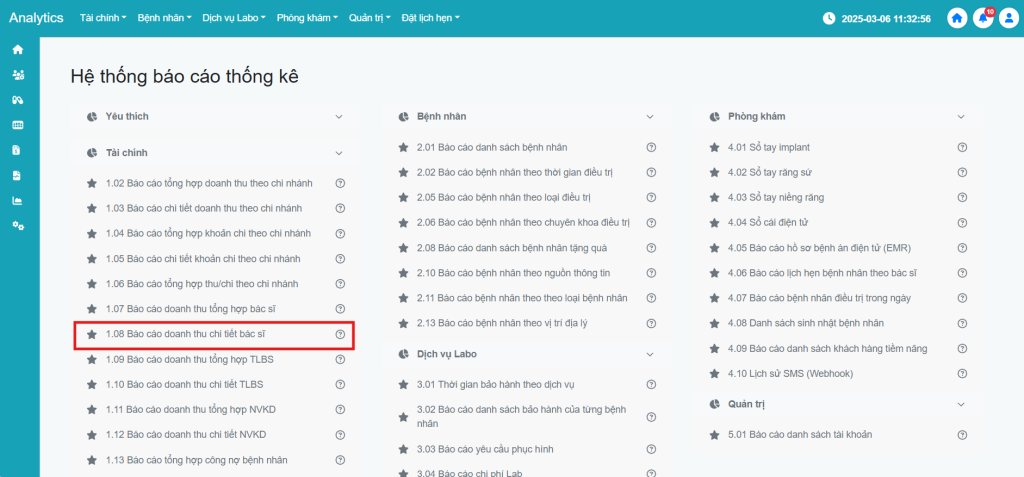Click help icon next to 4.01 Sổ tay implant
The width and height of the screenshot is (1024, 477).
962,147
